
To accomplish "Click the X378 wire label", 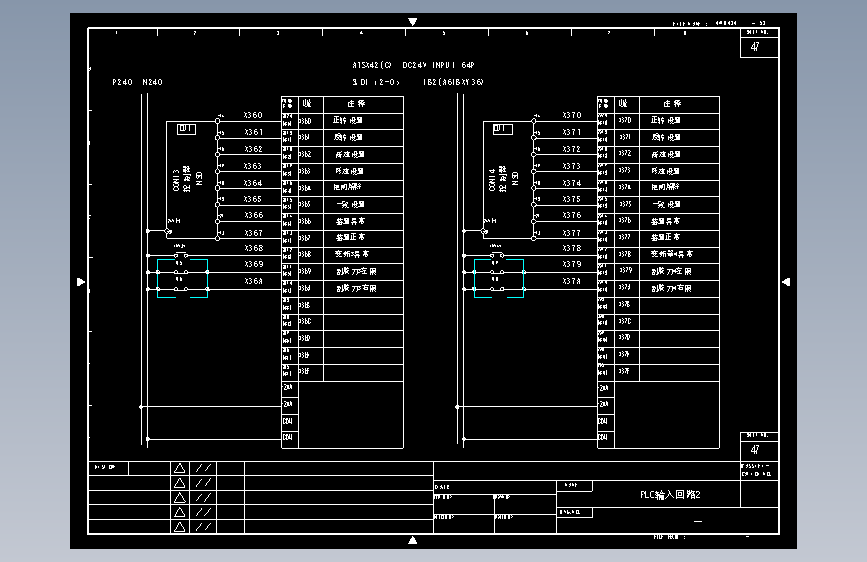I will [x=572, y=248].
